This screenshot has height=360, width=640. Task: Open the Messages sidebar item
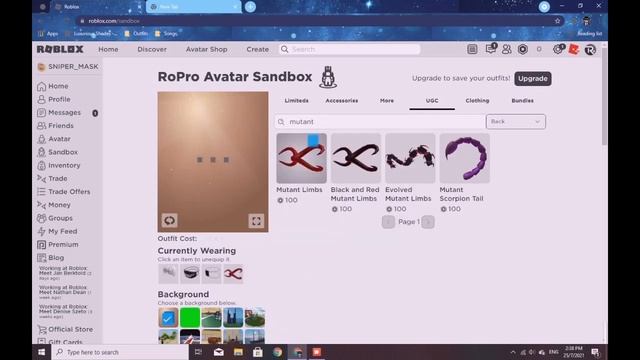[64, 113]
